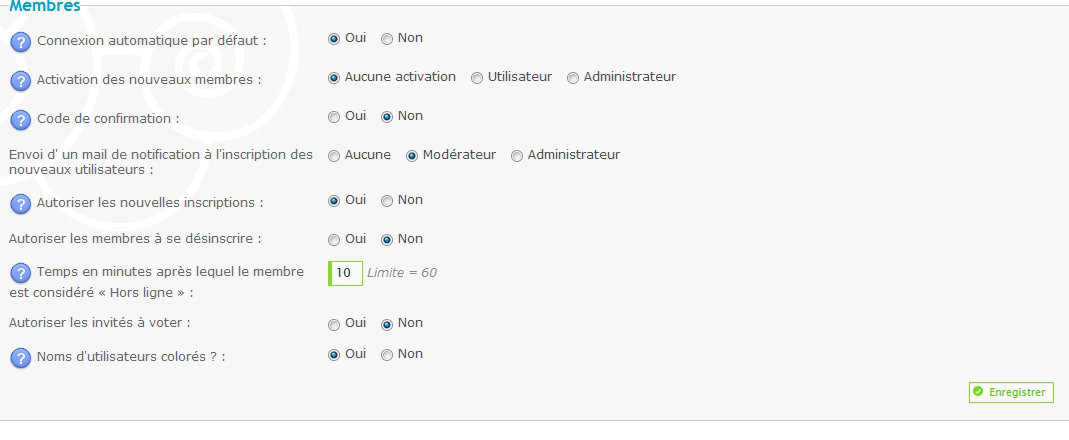
Task: Open help for Noms d'utilisateurs colorés
Action: 20,358
